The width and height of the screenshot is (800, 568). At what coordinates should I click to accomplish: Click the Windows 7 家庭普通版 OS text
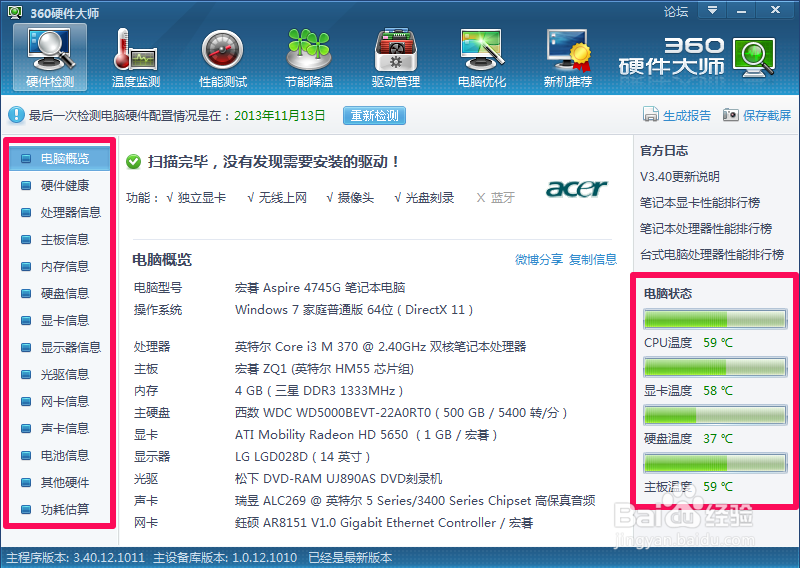pos(354,310)
